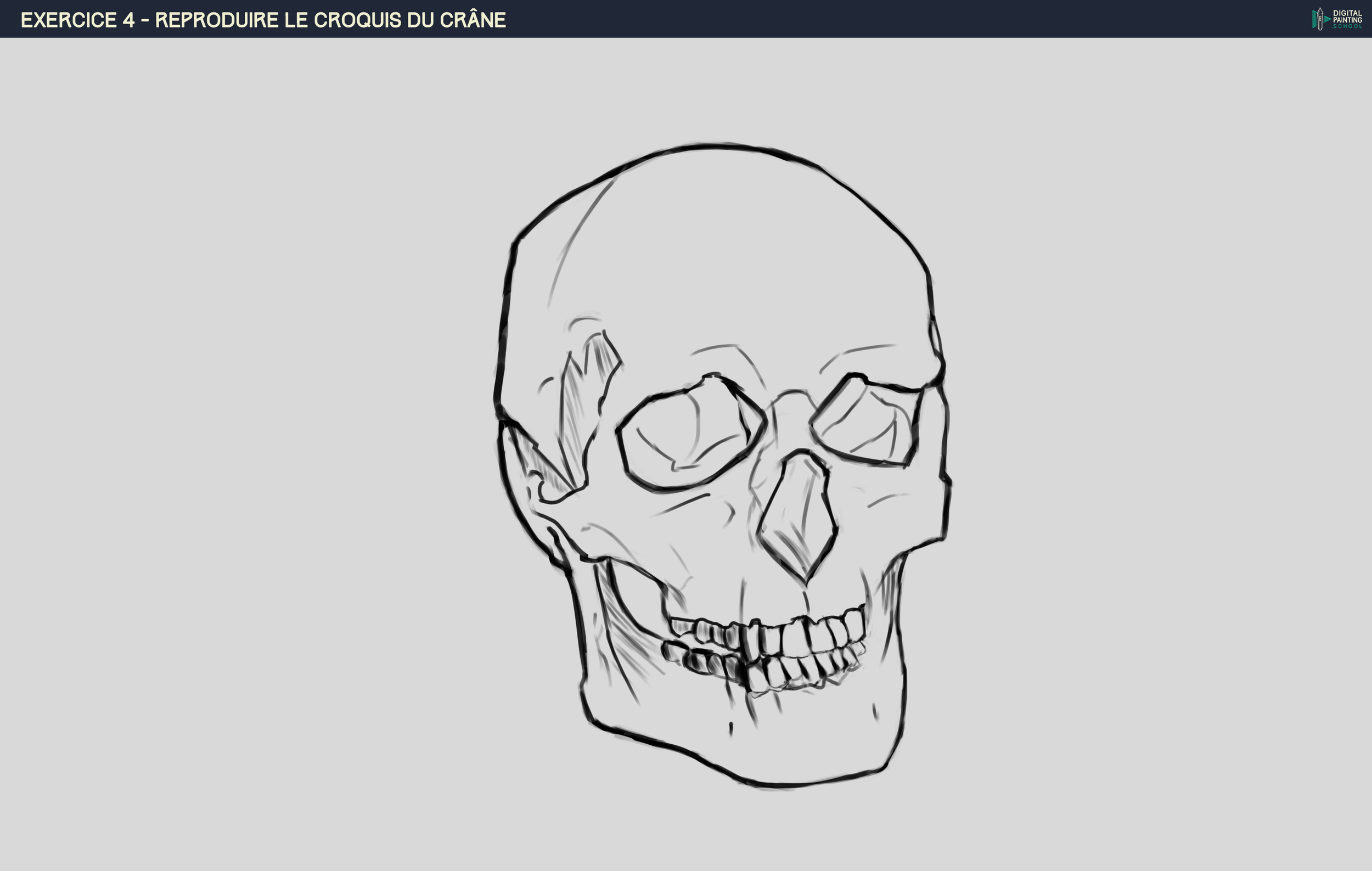
Task: Click the skull's nasal cavity opening
Action: 797,513
